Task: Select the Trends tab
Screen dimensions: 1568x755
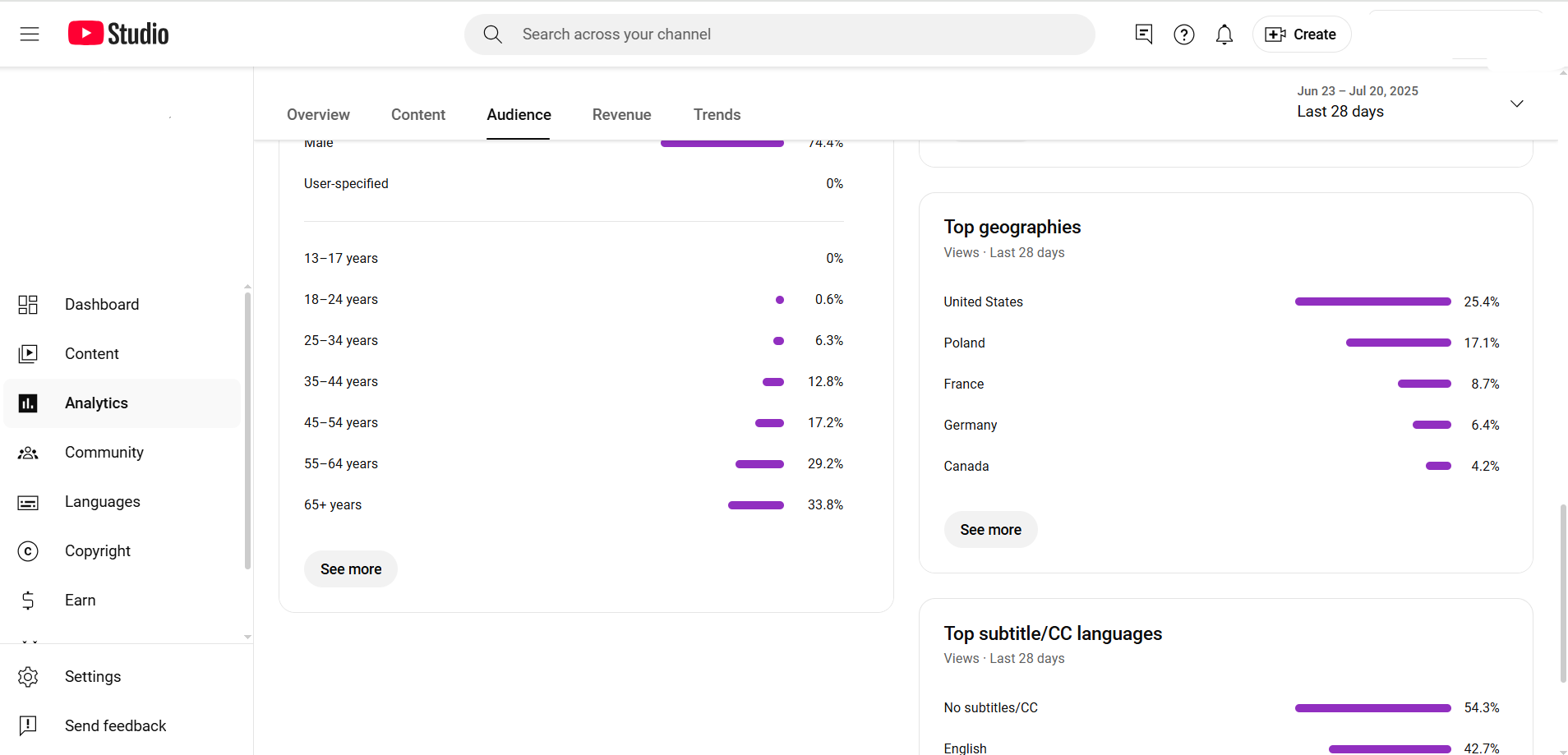Action: pos(717,115)
